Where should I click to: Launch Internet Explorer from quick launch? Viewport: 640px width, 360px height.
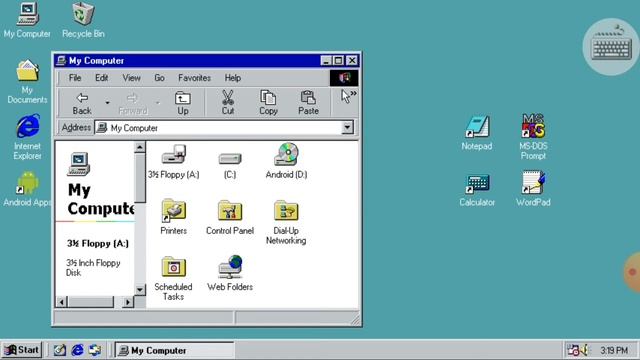coord(77,350)
